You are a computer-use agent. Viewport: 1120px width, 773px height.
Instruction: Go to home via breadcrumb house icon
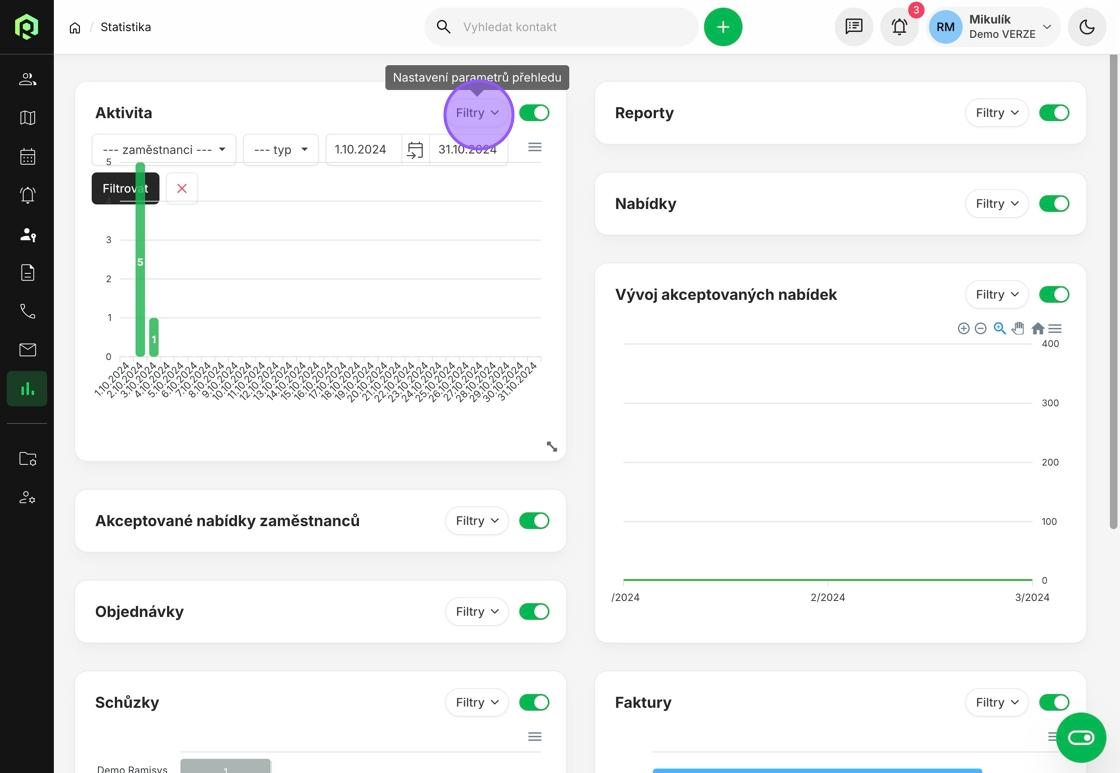click(x=75, y=28)
